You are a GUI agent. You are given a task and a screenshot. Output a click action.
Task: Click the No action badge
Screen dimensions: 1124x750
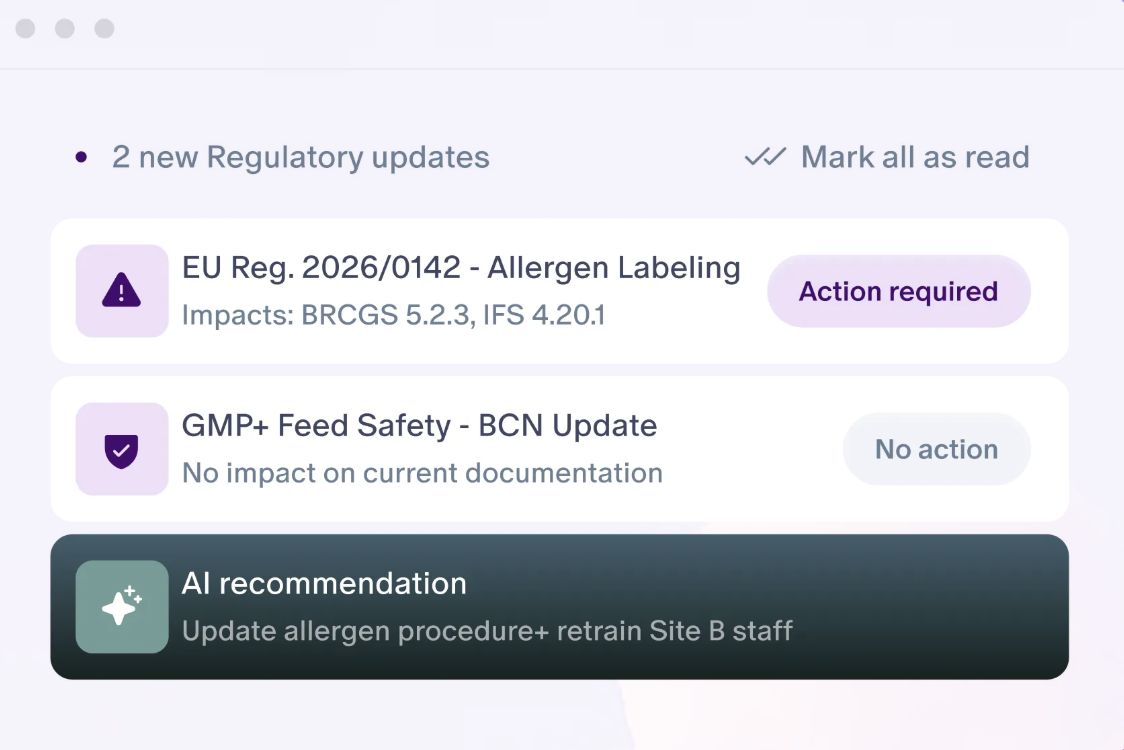point(937,449)
